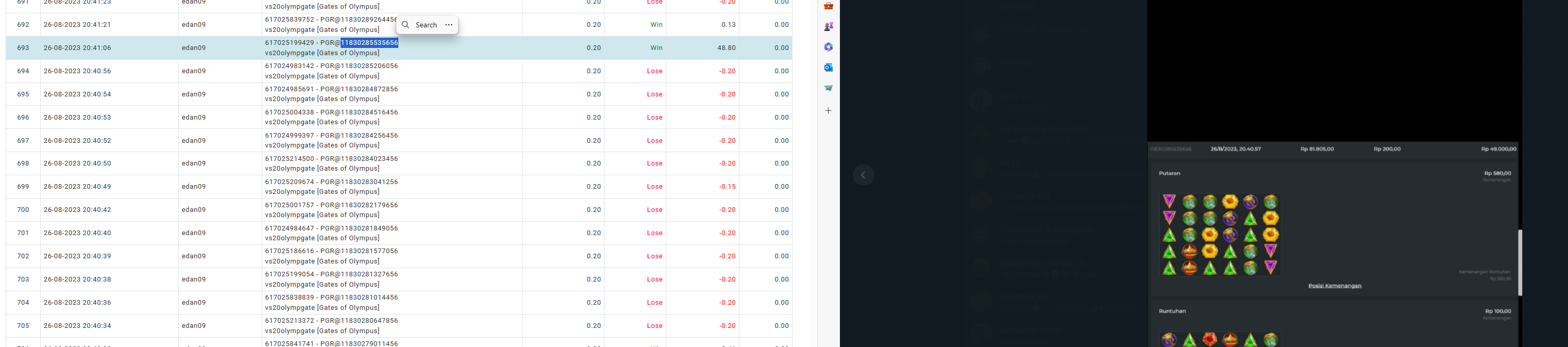Open the Tools briefcase icon in the sidebar
The image size is (1568, 347).
(829, 6)
